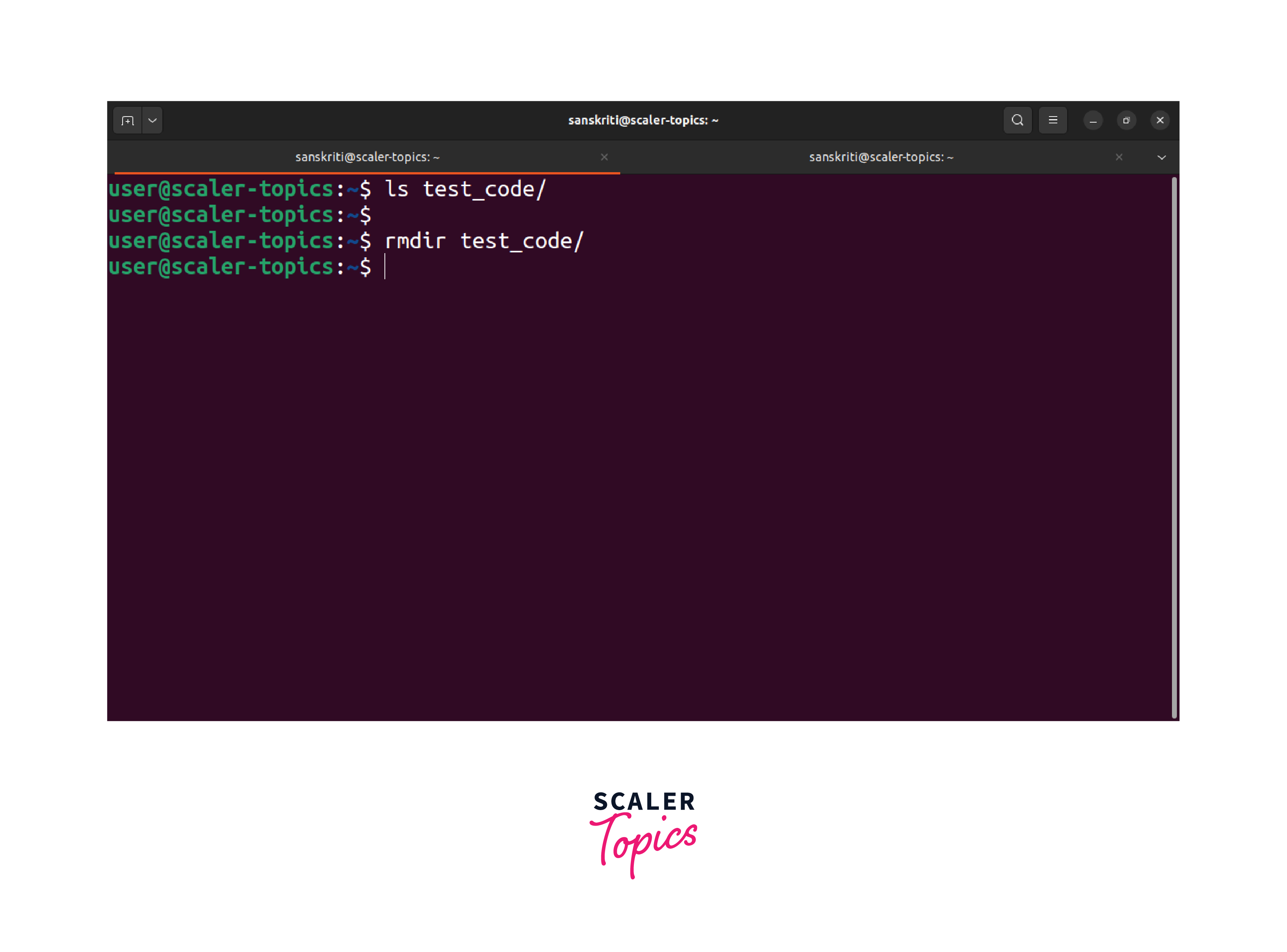
Task: Minimize the terminal window
Action: [1093, 120]
